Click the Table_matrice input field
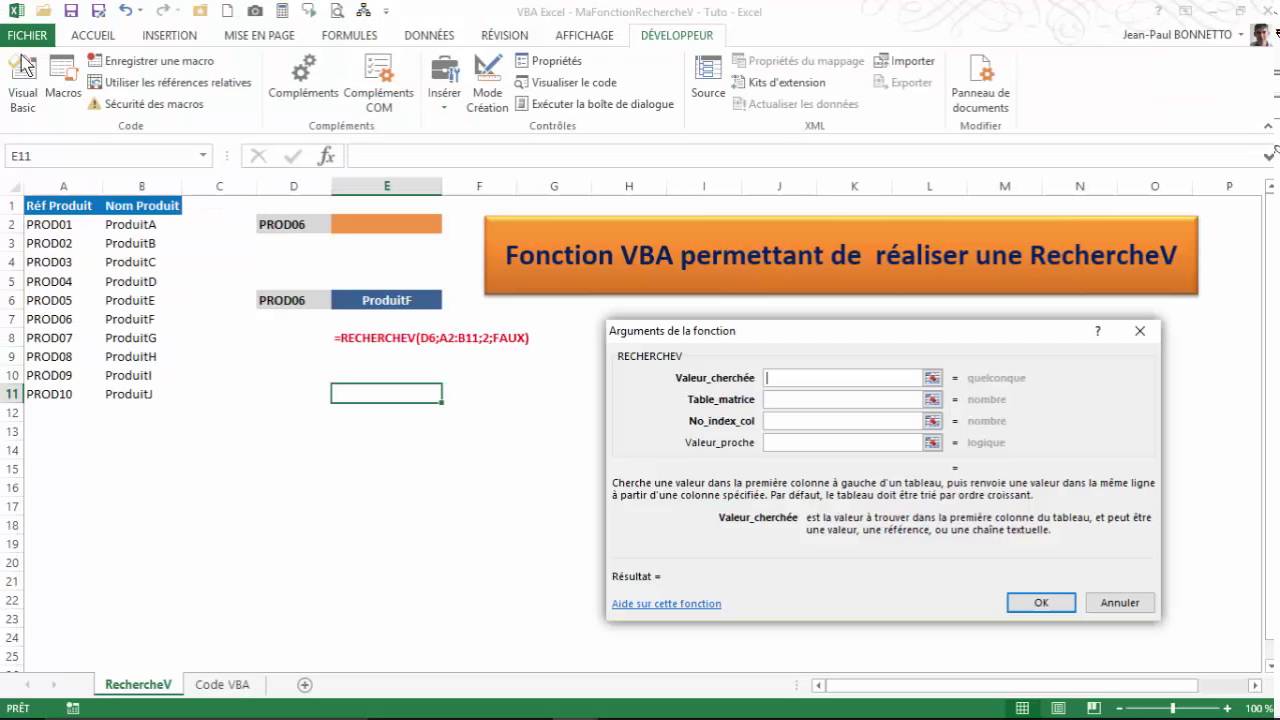 tap(842, 399)
